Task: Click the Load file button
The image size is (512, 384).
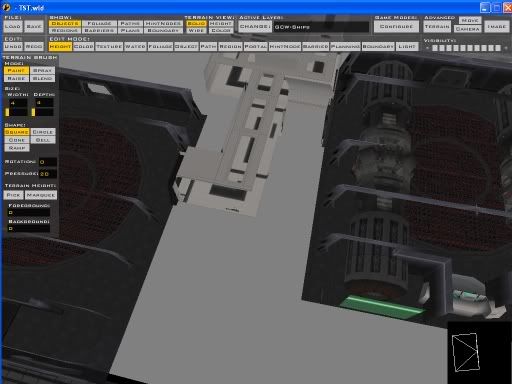Action: click(13, 27)
